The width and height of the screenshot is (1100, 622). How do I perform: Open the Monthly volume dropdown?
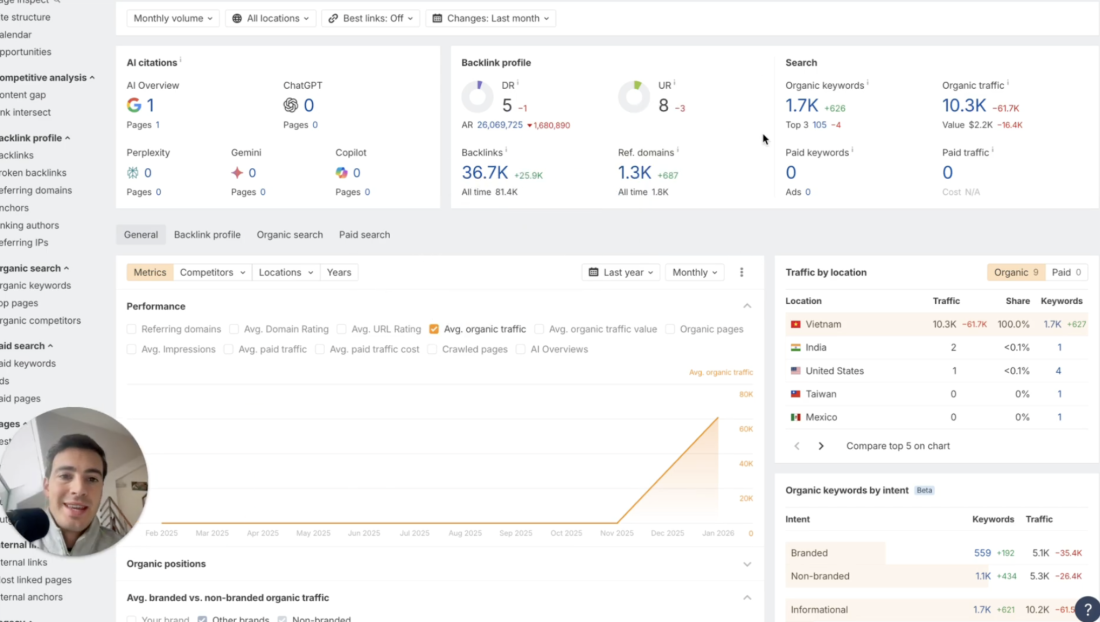pyautogui.click(x=172, y=17)
